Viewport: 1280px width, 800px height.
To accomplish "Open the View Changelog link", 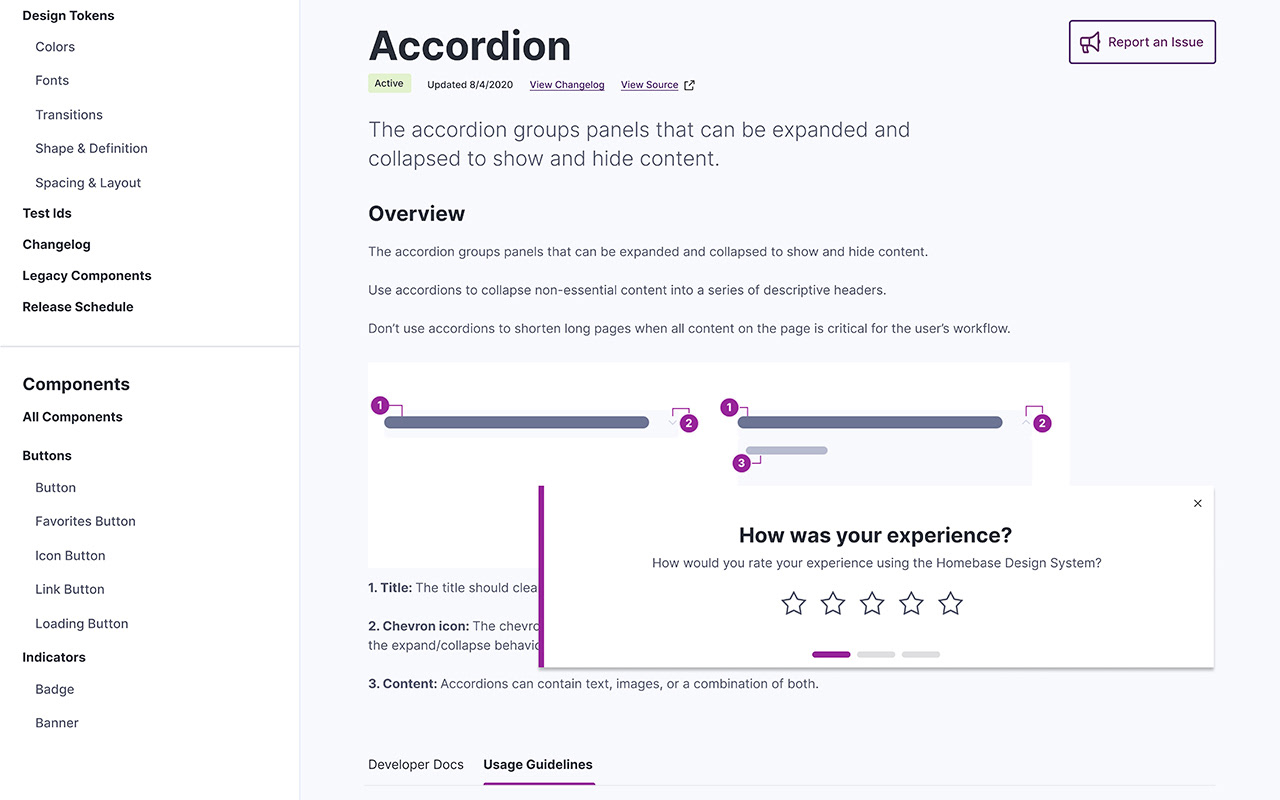I will pyautogui.click(x=567, y=85).
